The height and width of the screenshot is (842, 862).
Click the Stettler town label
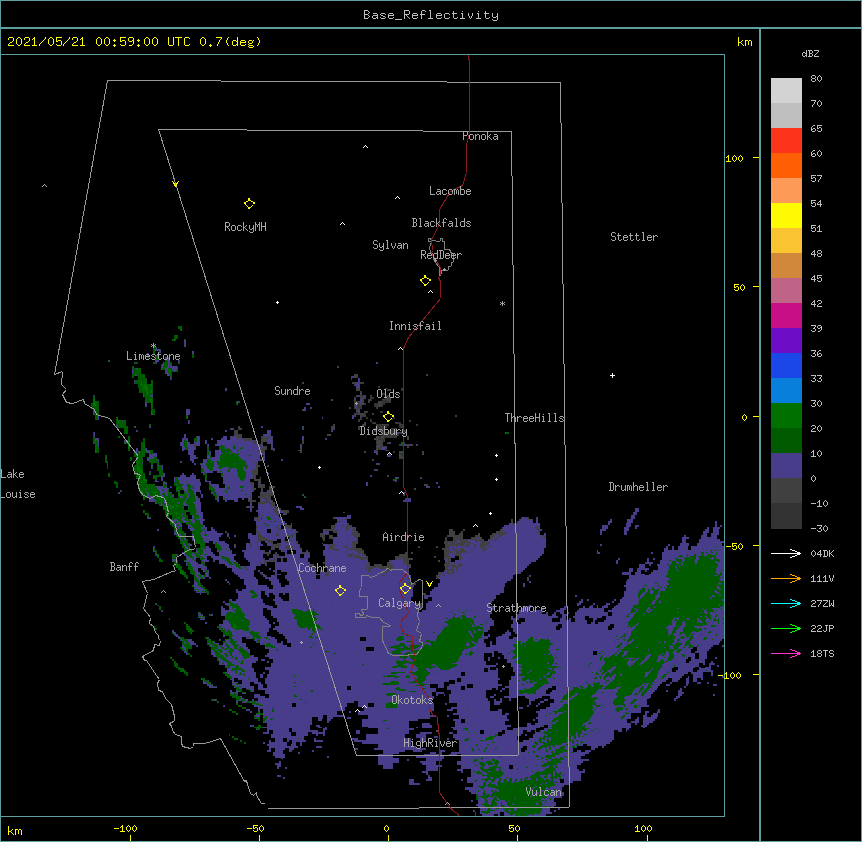tap(634, 237)
